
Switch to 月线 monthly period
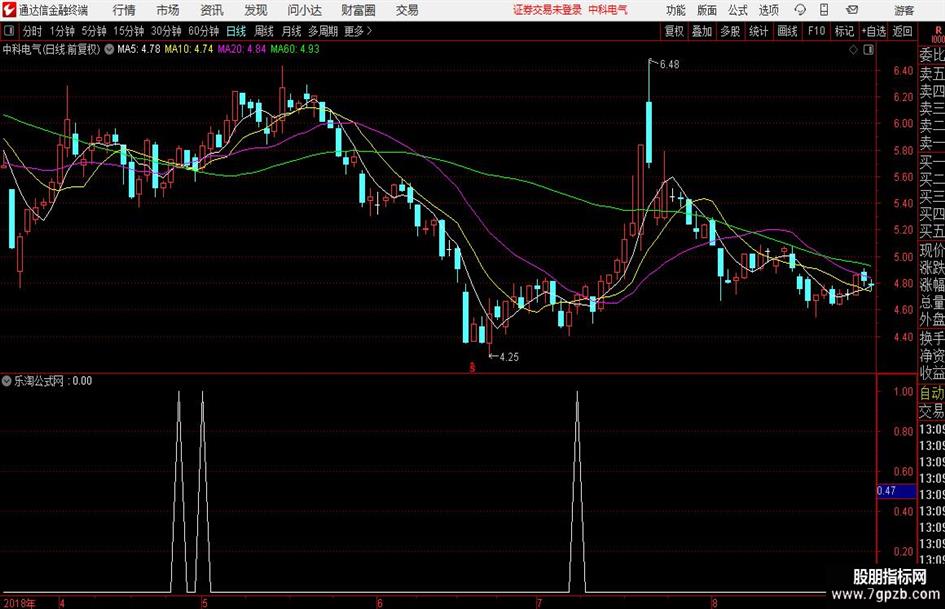(x=291, y=31)
